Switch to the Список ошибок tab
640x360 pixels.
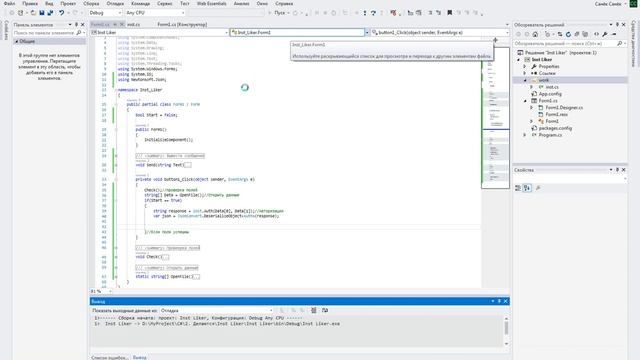click(x=110, y=357)
